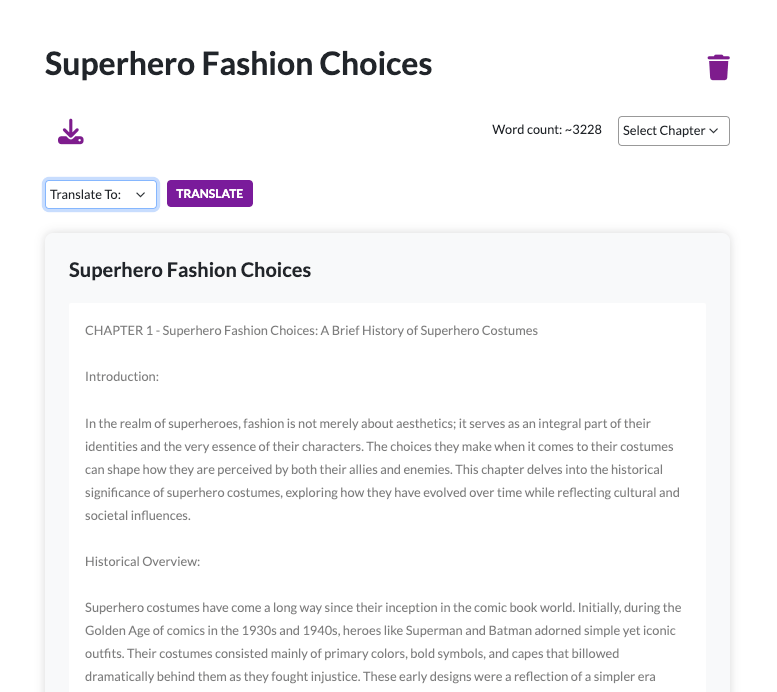Click the CHAPTER 1 title line

coord(311,330)
